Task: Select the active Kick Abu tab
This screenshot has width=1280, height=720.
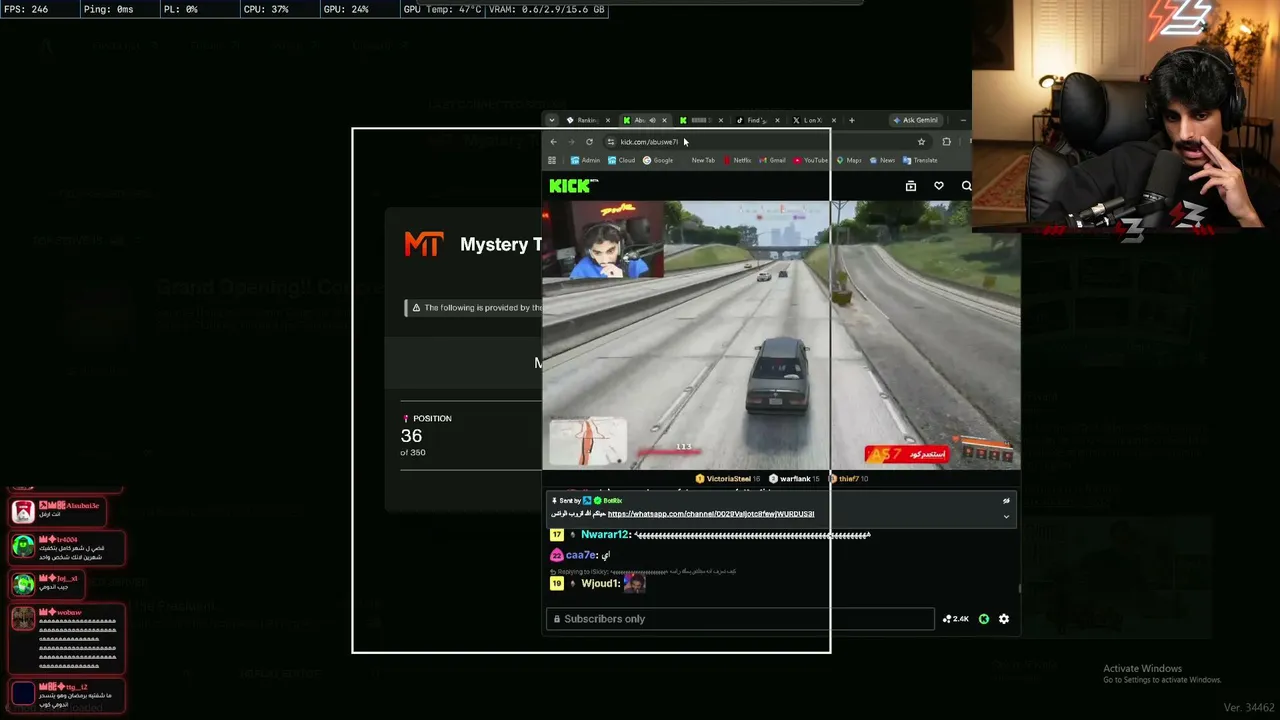Action: tap(645, 121)
